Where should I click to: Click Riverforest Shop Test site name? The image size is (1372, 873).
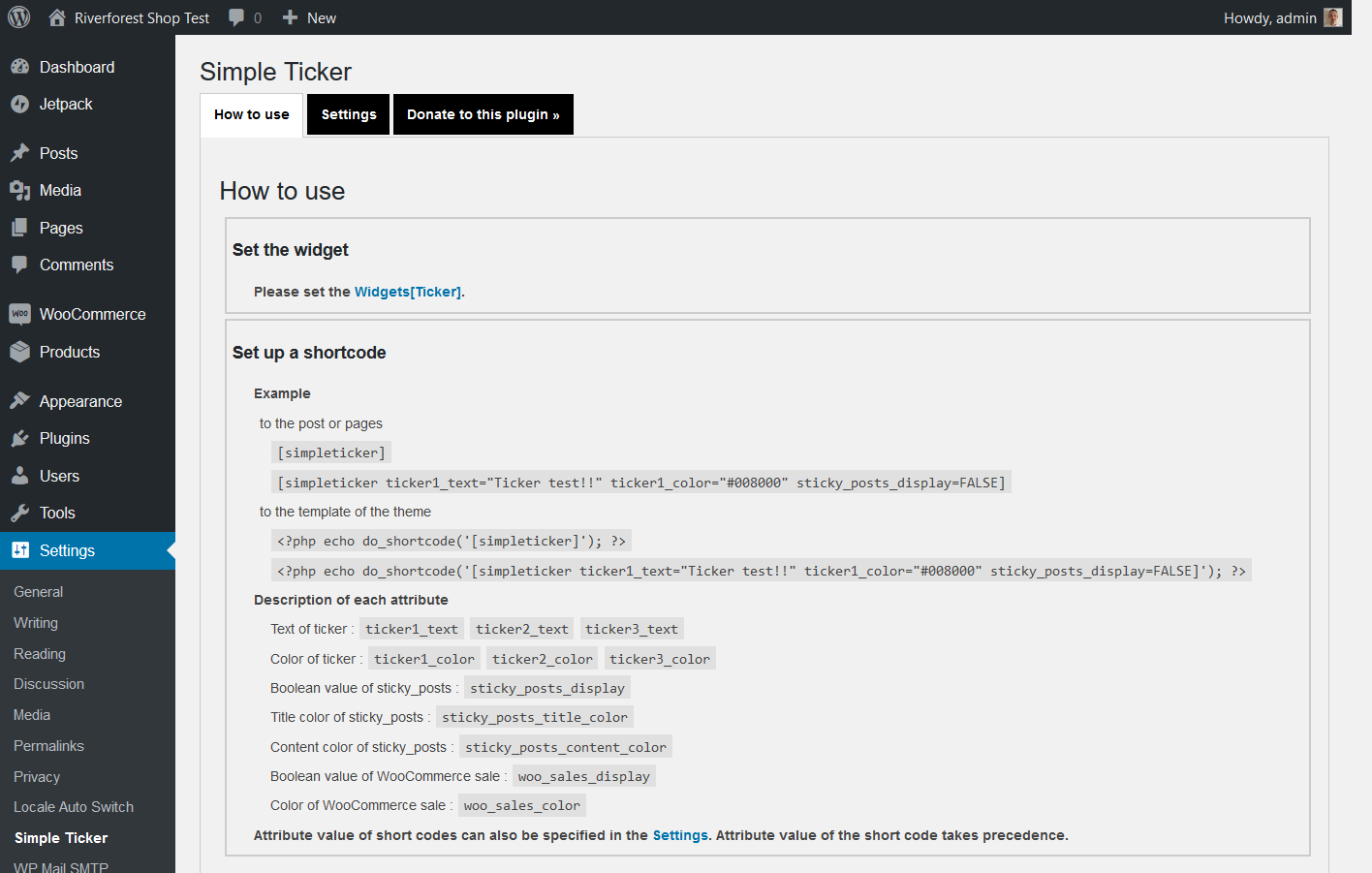point(141,18)
